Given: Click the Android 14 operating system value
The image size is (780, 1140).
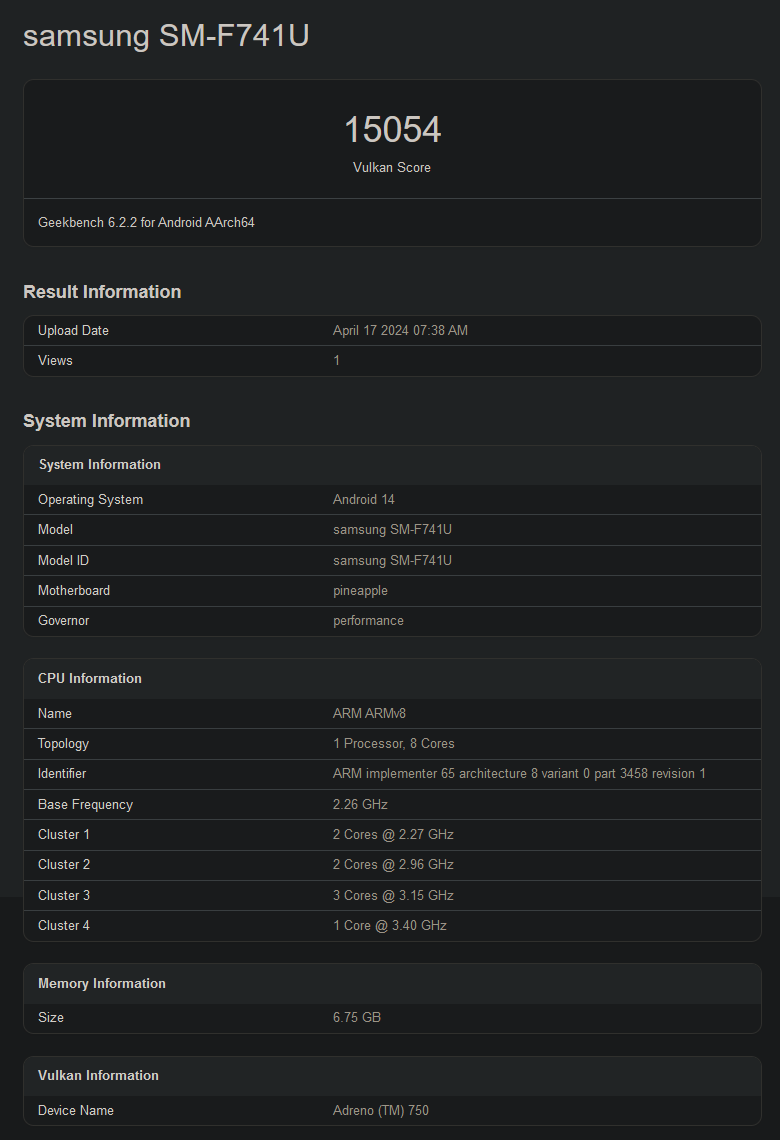Looking at the screenshot, I should coord(364,499).
